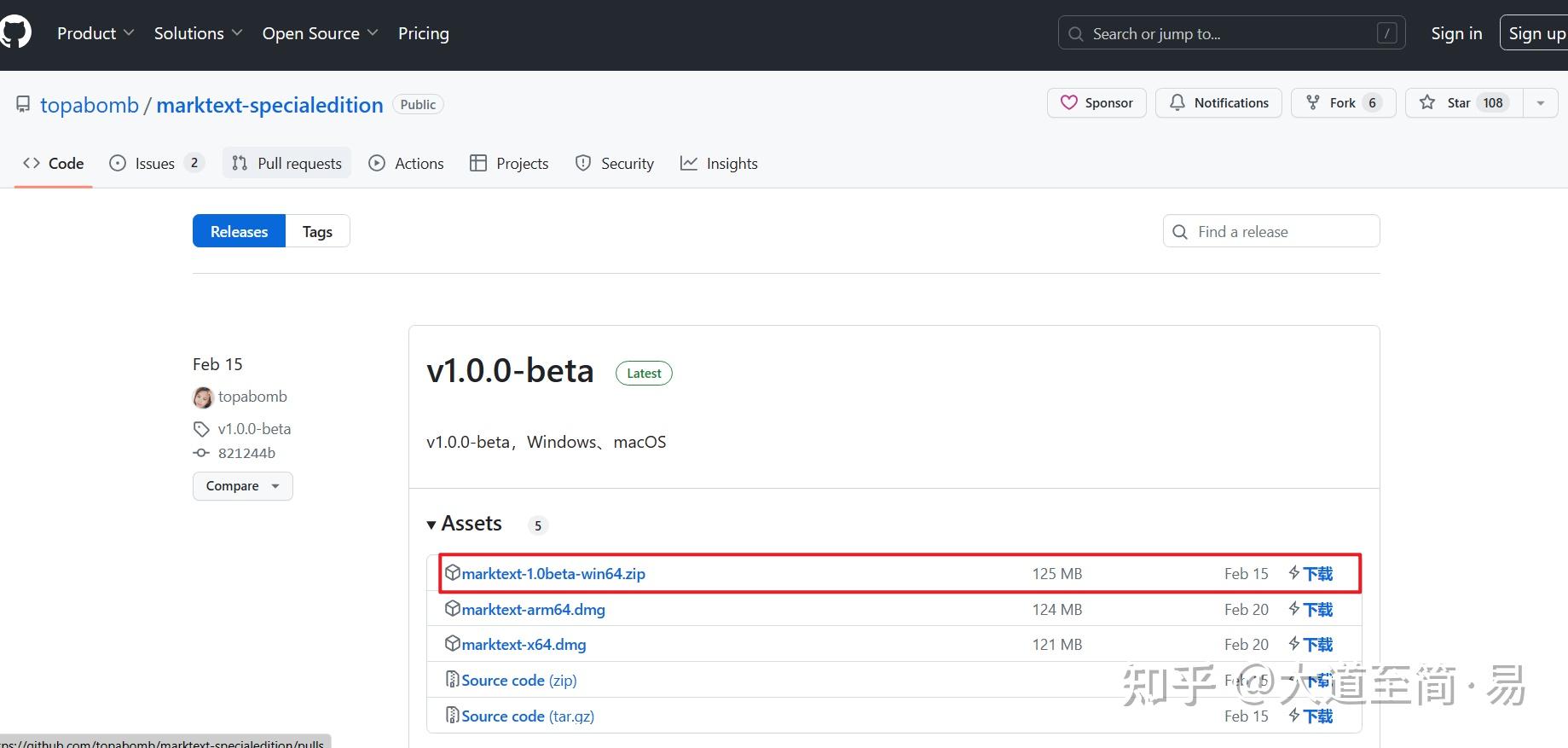Viewport: 1568px width, 748px height.
Task: Click the marktext-x64.dmg download link
Action: point(524,645)
